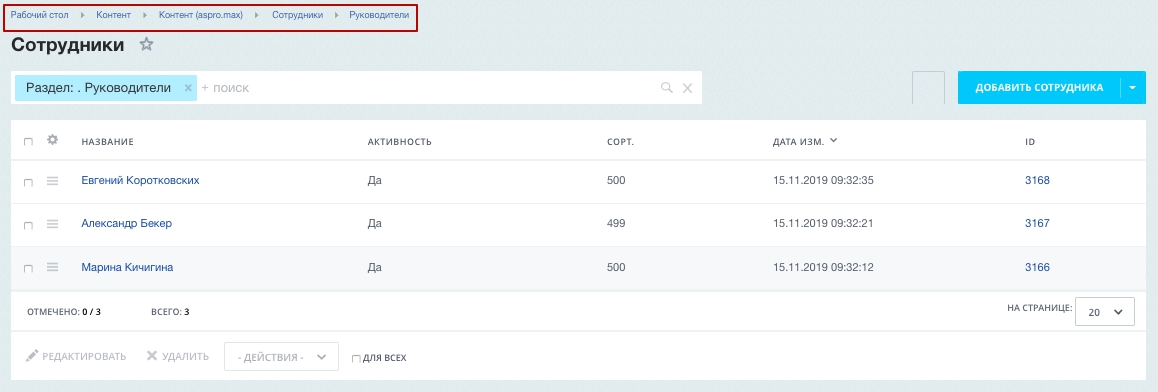1158x392 pixels.
Task: Open row menu for Евгений Коротковских
Action: point(52,181)
